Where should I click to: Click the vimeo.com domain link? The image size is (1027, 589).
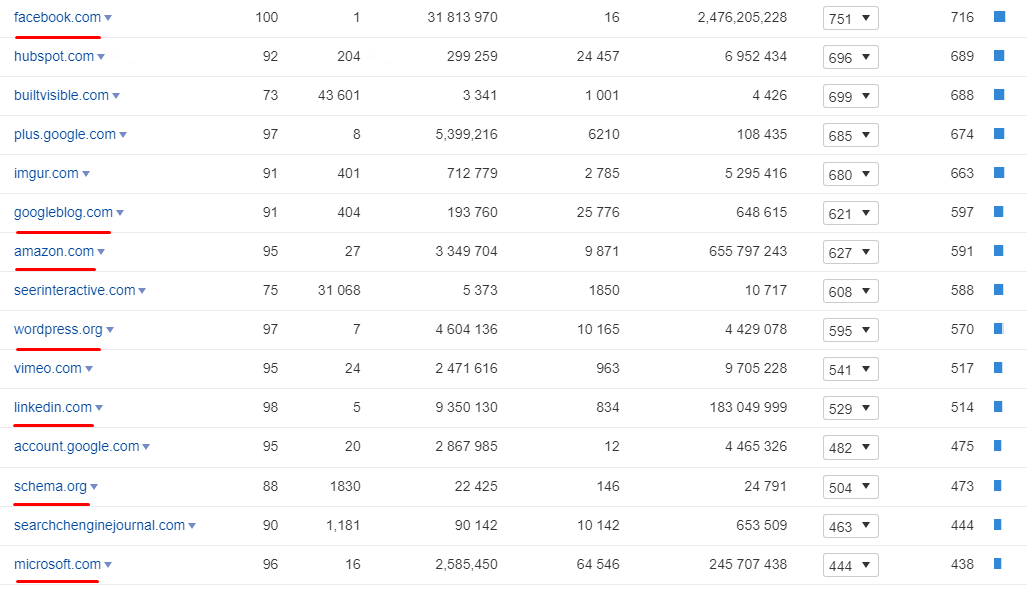click(47, 368)
